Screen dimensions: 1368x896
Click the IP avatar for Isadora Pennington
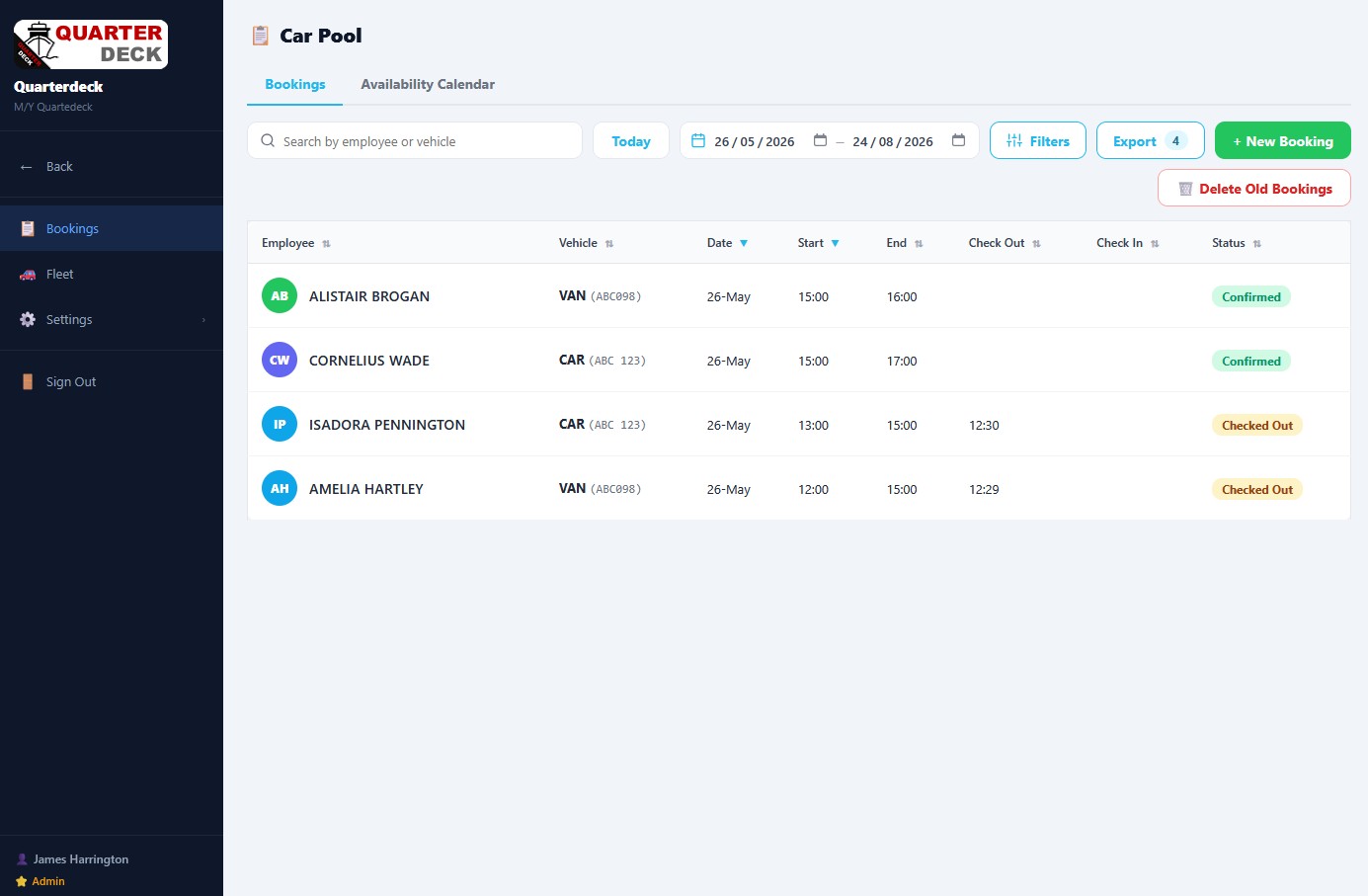tap(280, 424)
